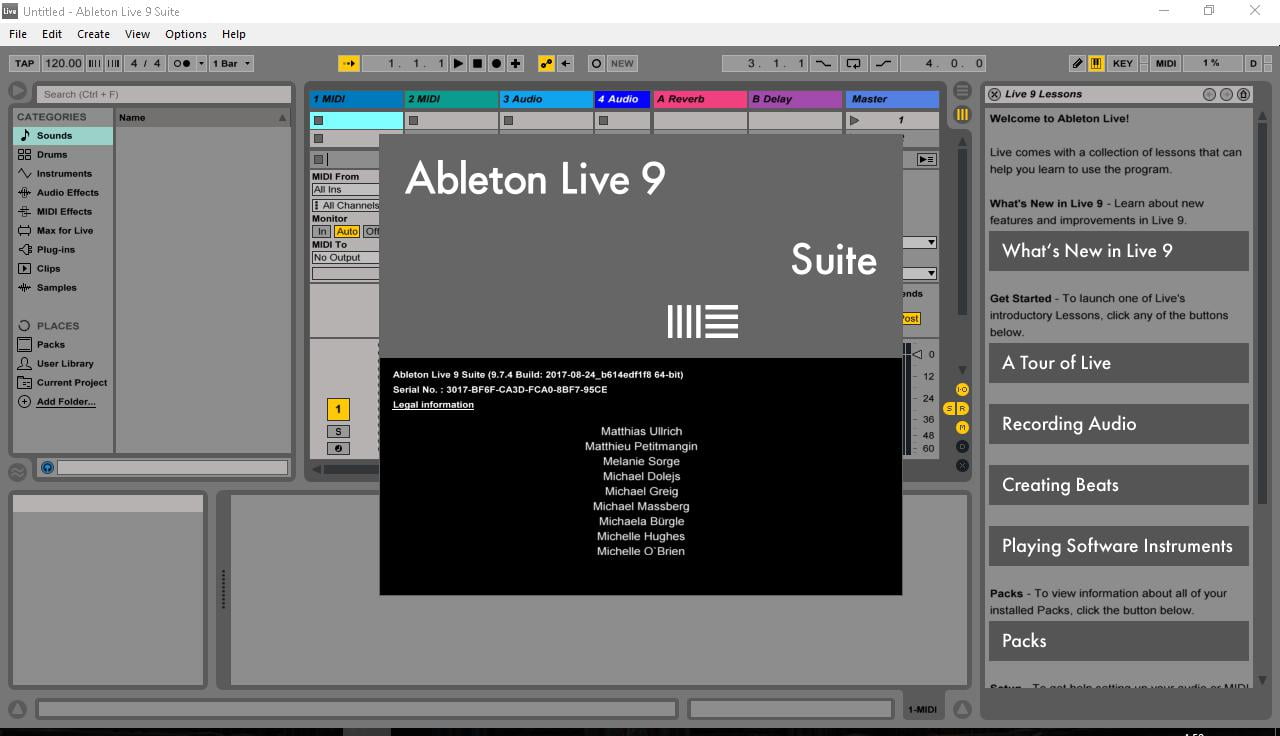The width and height of the screenshot is (1280, 736).
Task: Toggle the metronome button
Action: click(x=182, y=63)
